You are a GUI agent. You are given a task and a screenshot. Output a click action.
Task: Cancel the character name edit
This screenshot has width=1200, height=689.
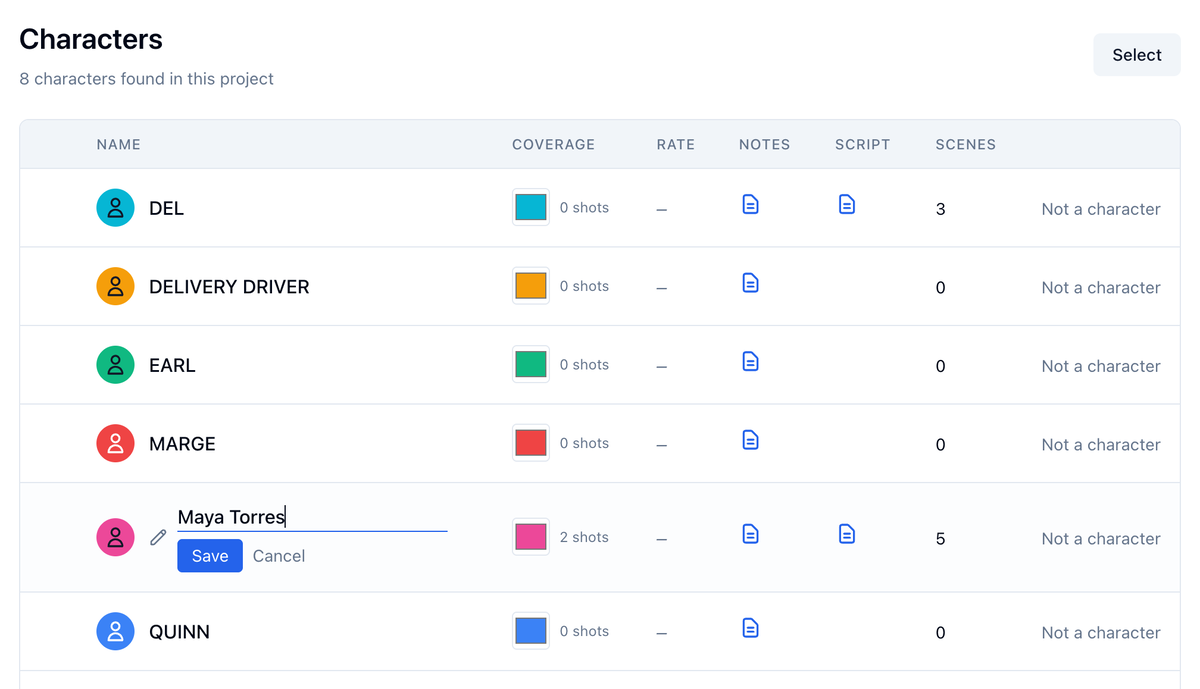[x=279, y=556]
